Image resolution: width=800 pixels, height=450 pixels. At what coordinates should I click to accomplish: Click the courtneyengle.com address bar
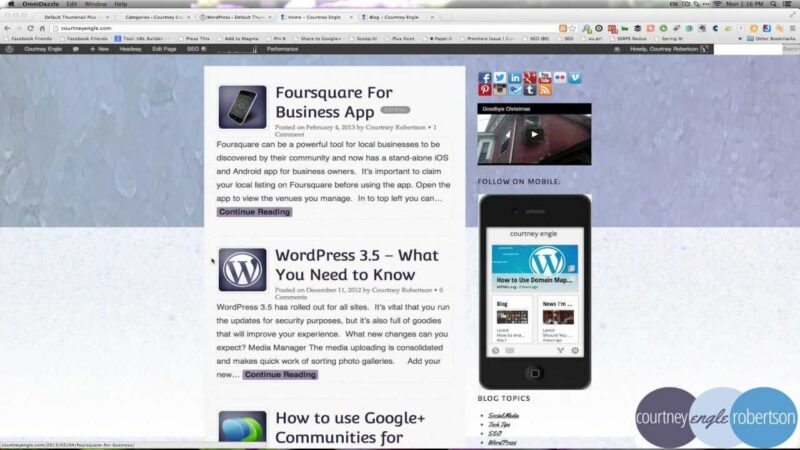[x=306, y=29]
